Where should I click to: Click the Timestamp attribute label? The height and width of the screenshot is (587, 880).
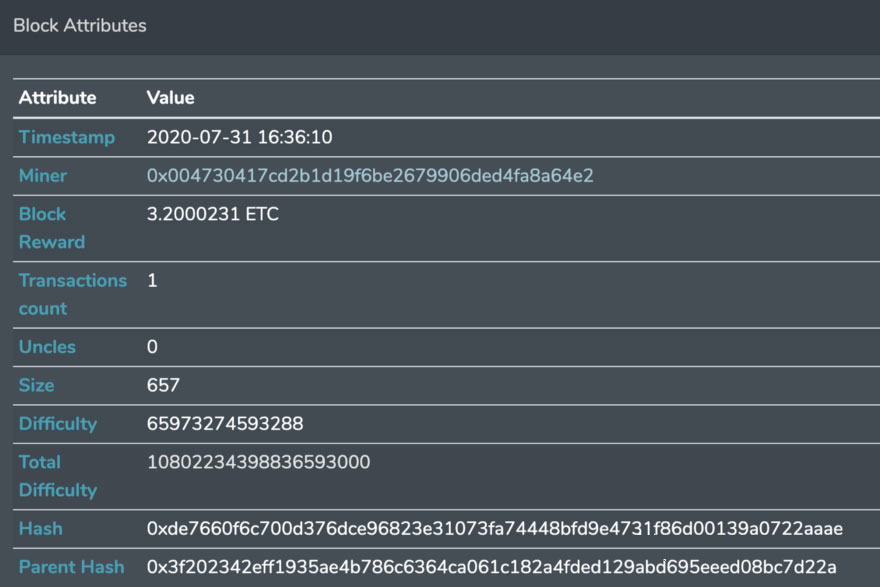click(x=67, y=137)
